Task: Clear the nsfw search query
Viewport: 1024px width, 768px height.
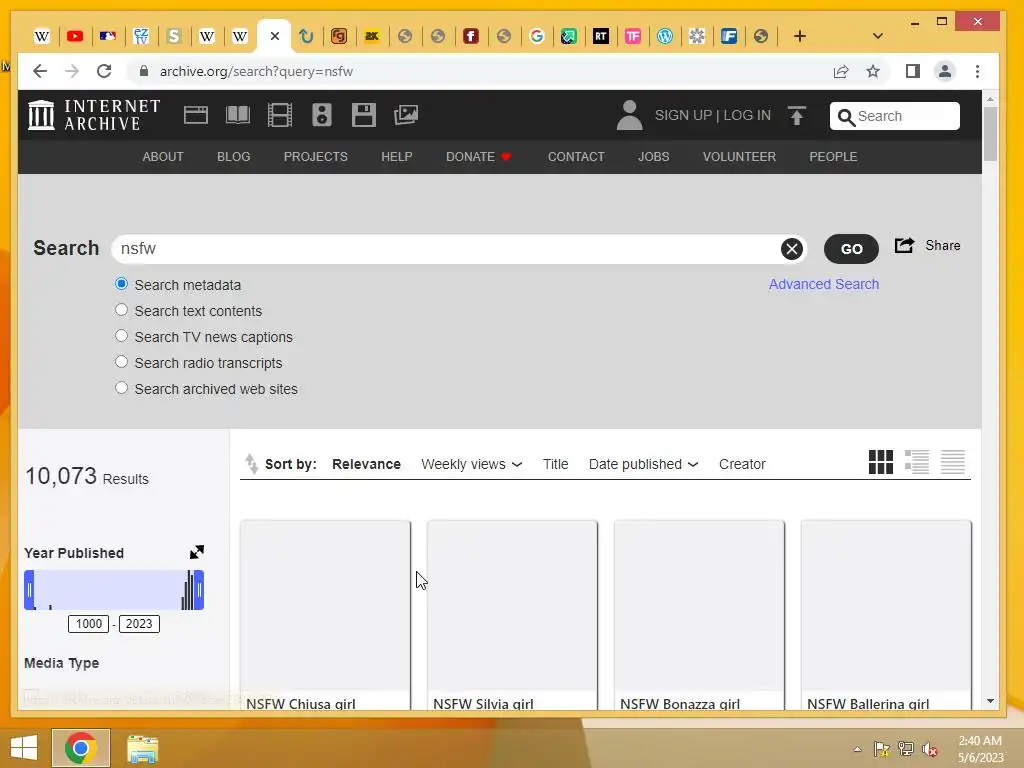Action: pos(792,249)
